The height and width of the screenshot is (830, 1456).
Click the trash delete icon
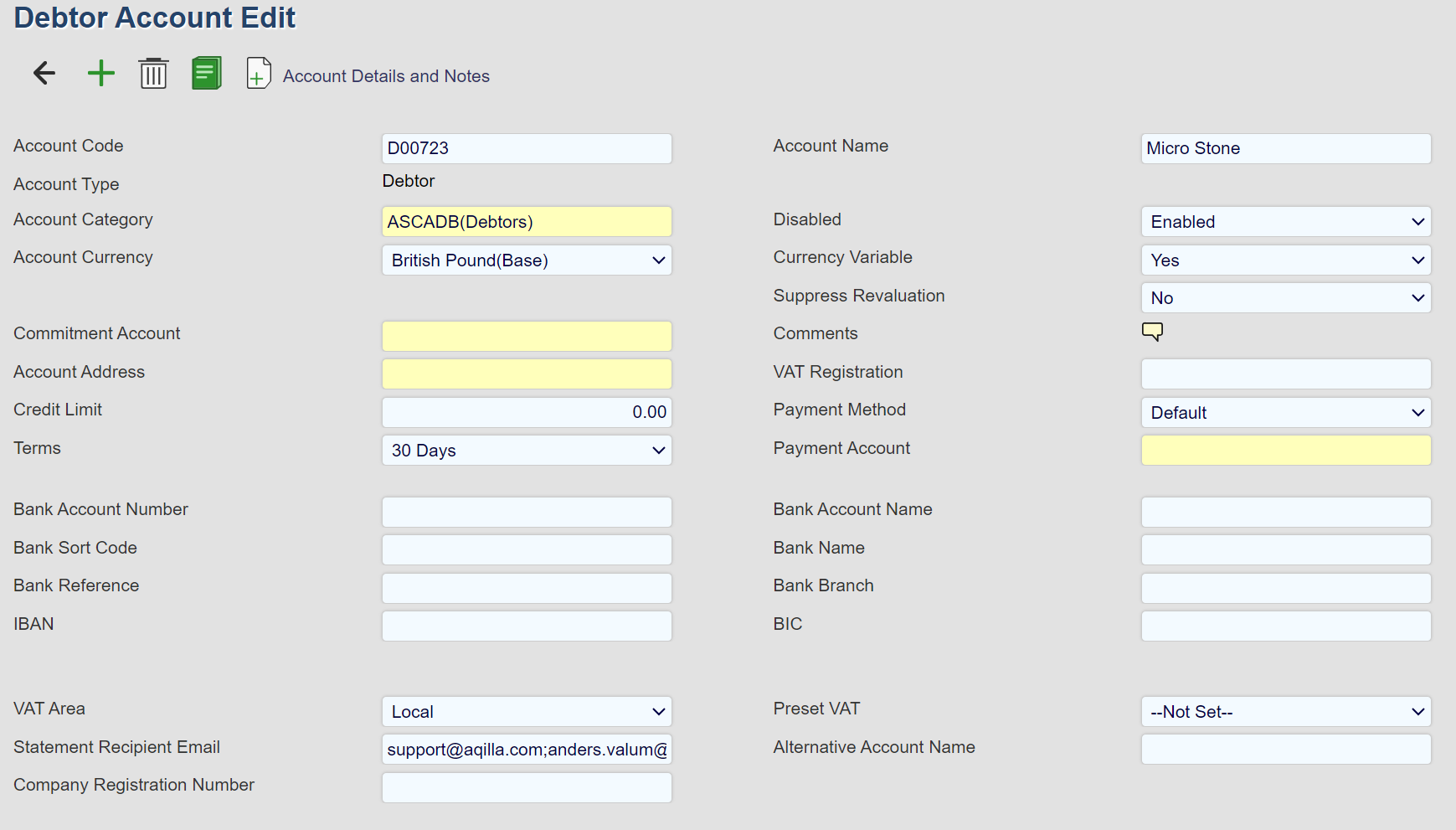(153, 74)
